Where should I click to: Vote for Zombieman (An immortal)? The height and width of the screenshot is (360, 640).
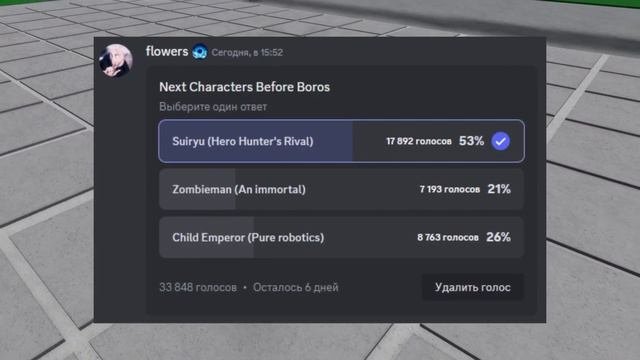[341, 189]
